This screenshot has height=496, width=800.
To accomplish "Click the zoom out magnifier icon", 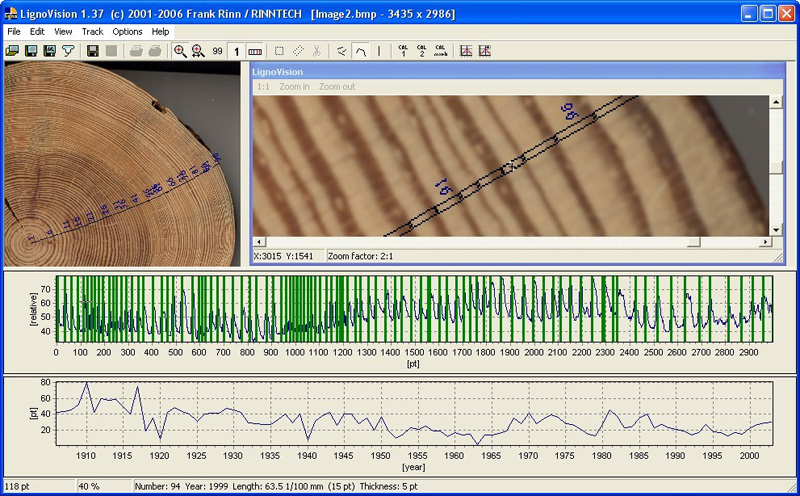I will [198, 51].
